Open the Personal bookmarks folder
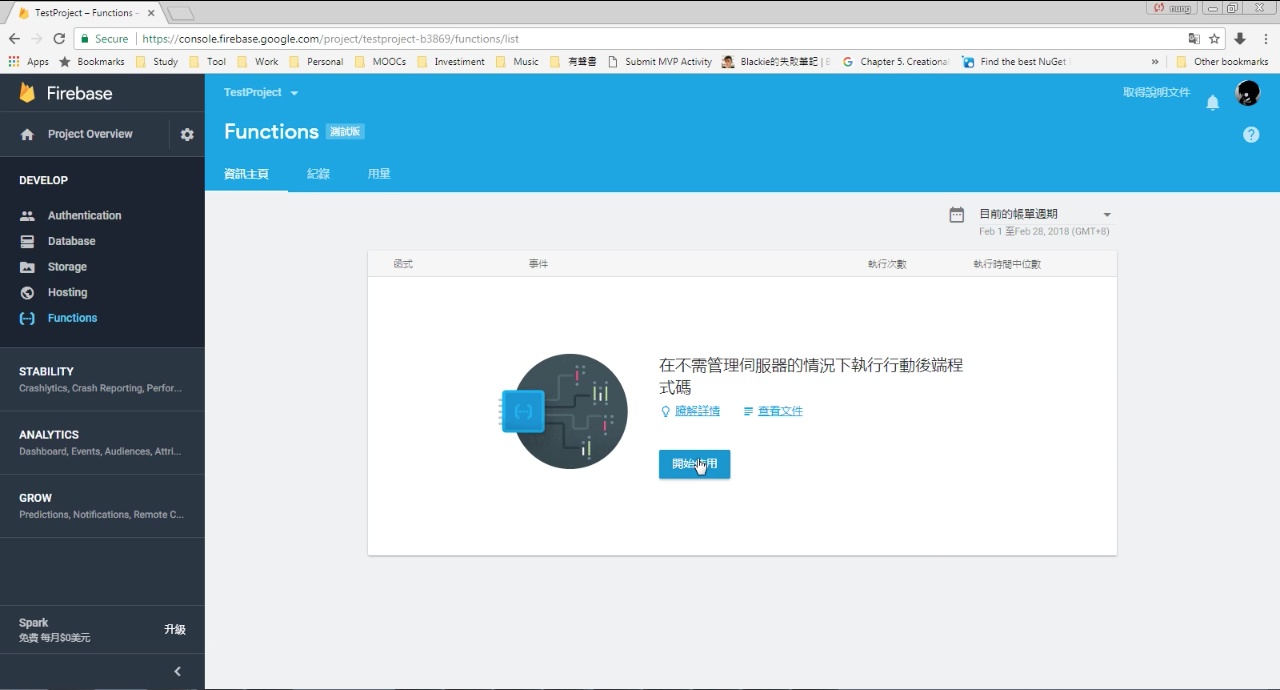Screen dimensions: 1280x690 315,61
